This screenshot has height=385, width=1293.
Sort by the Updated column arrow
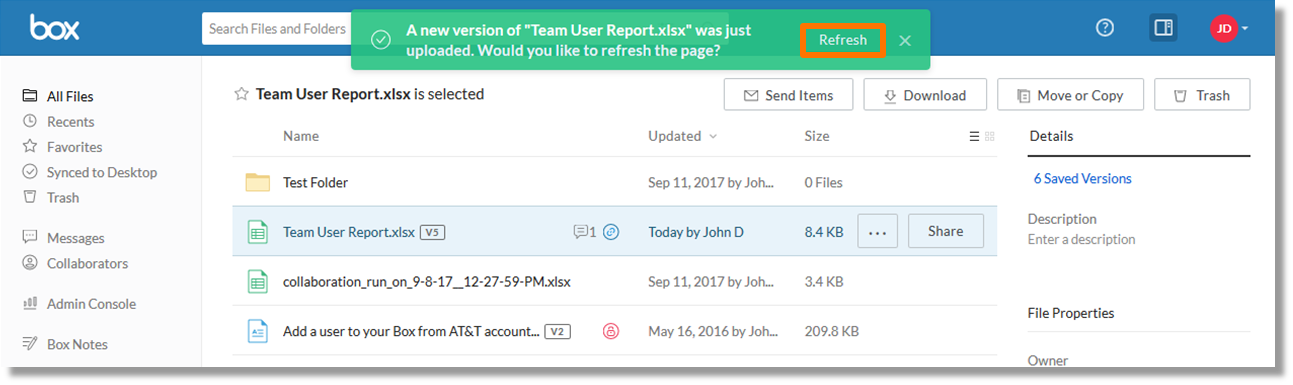click(713, 137)
